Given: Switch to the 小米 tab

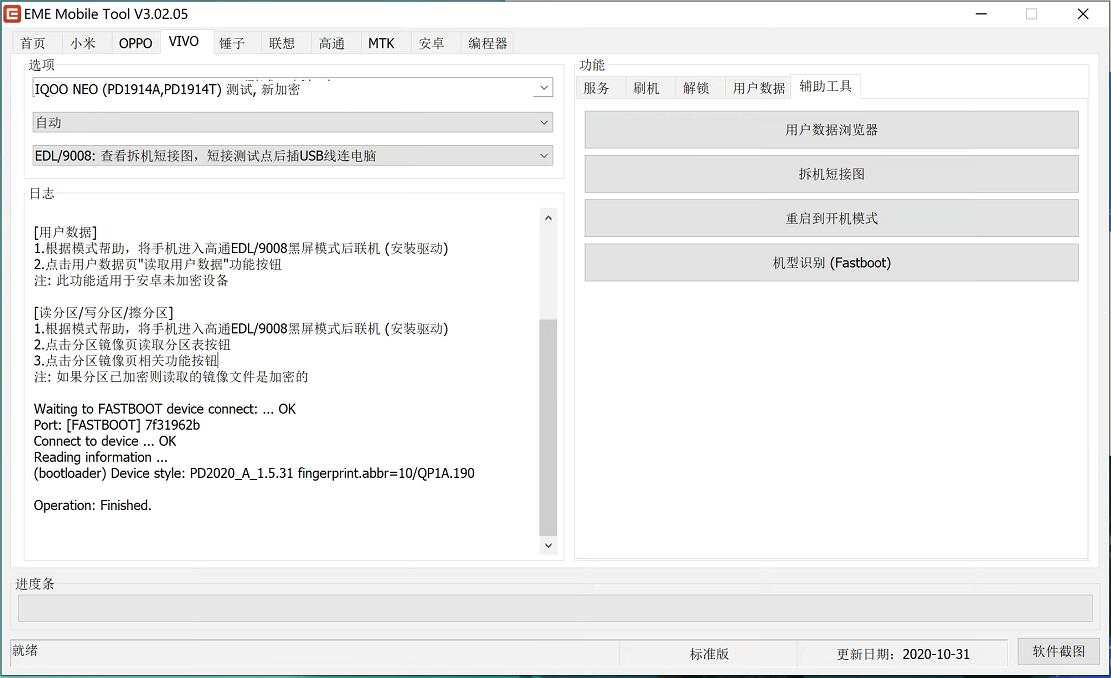Looking at the screenshot, I should (x=82, y=43).
